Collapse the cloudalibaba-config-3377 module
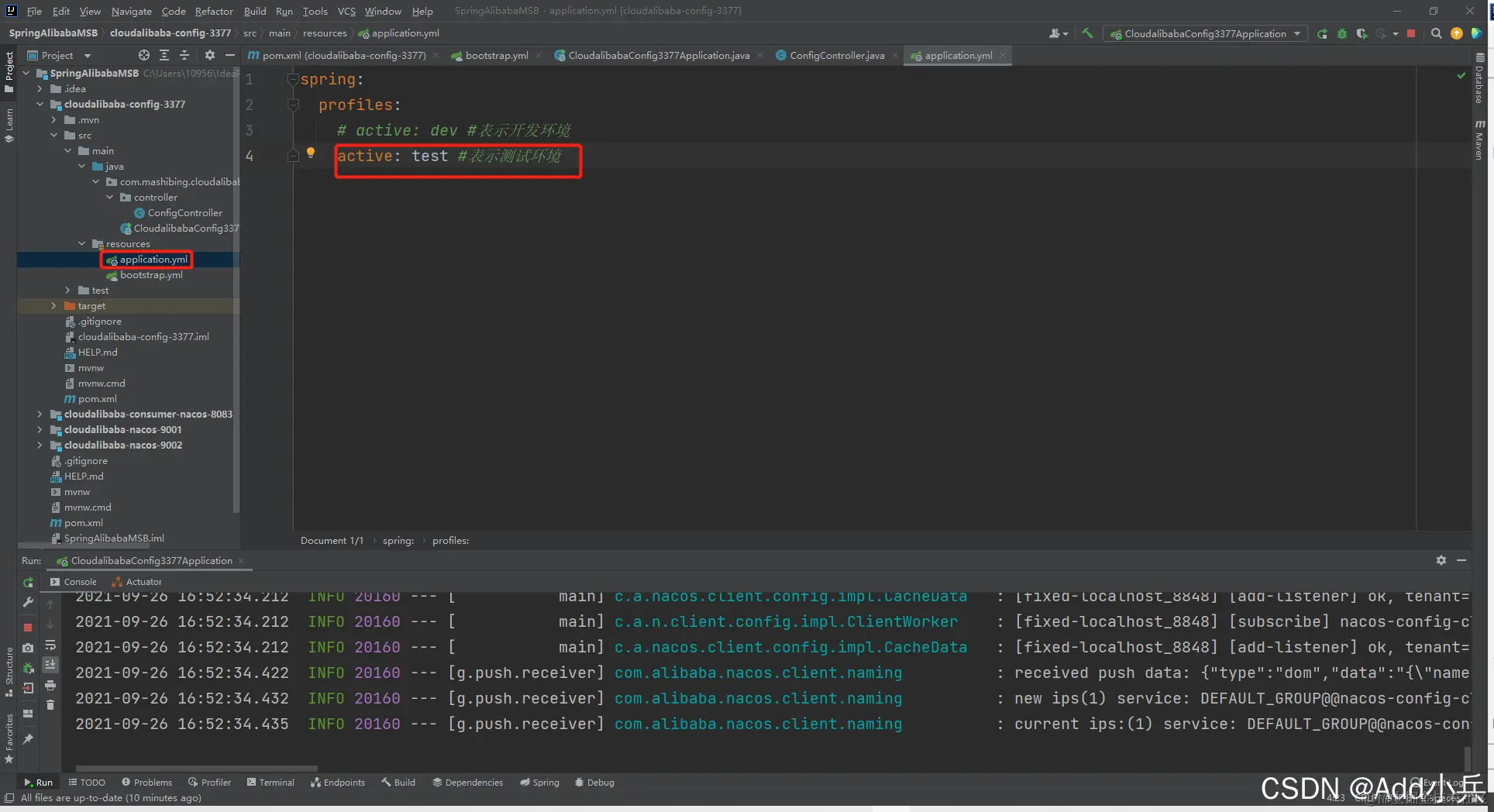 40,104
